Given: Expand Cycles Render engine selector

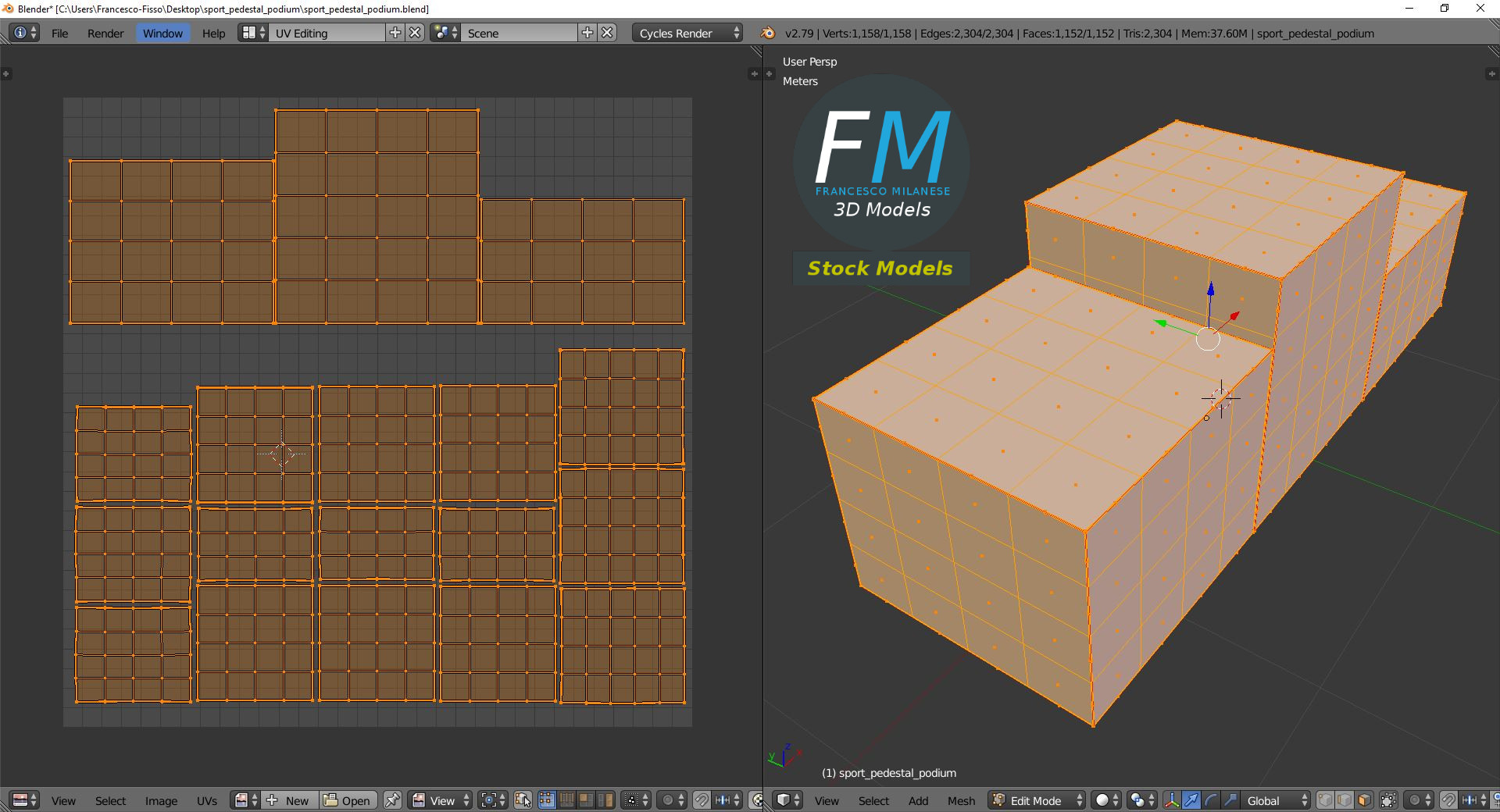Looking at the screenshot, I should (x=687, y=33).
